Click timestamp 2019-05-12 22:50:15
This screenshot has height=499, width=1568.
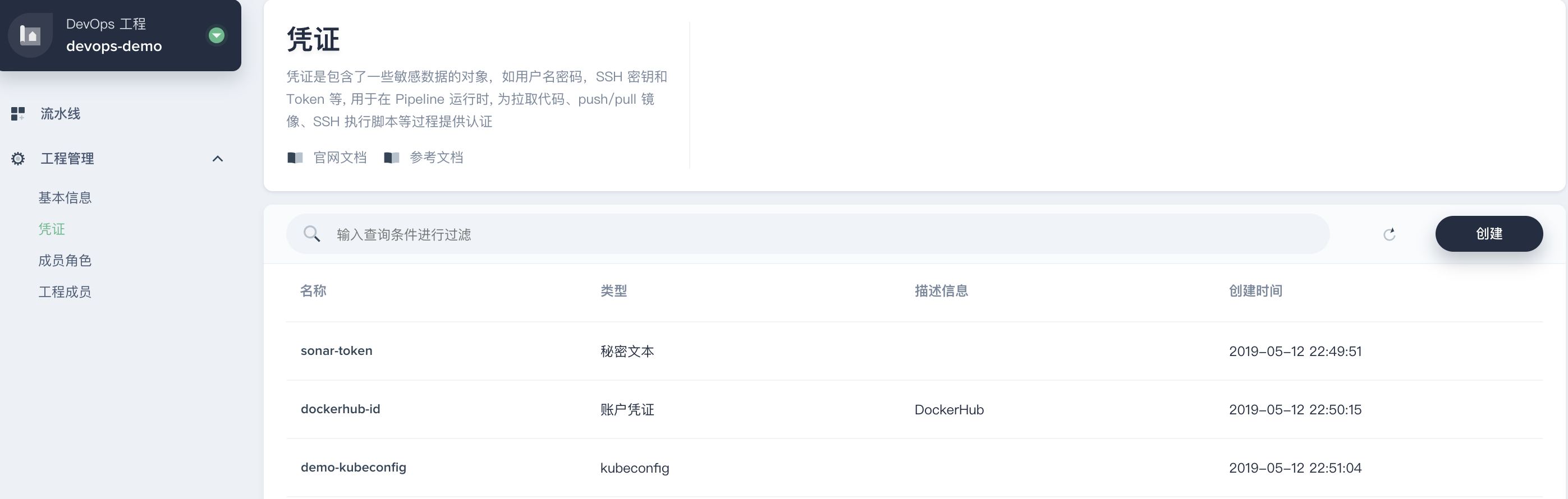pyautogui.click(x=1295, y=410)
